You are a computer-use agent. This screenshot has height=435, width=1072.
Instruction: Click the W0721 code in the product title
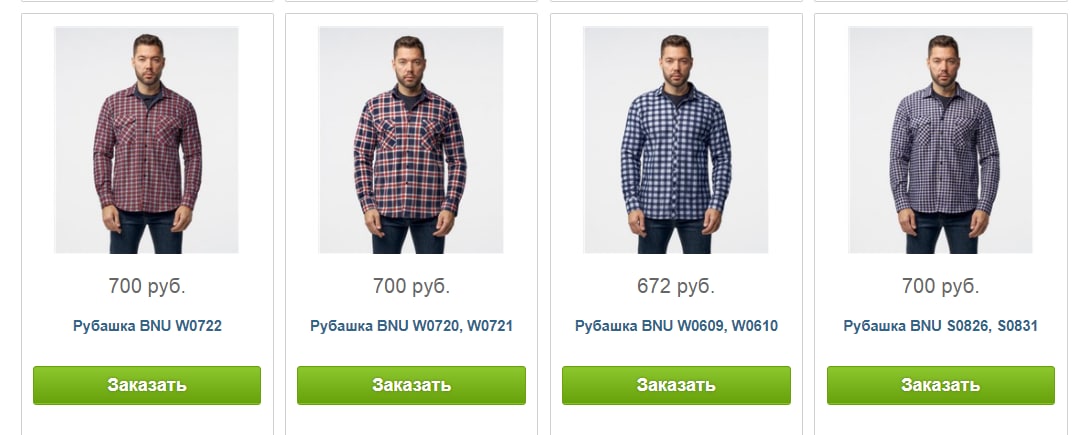[490, 326]
